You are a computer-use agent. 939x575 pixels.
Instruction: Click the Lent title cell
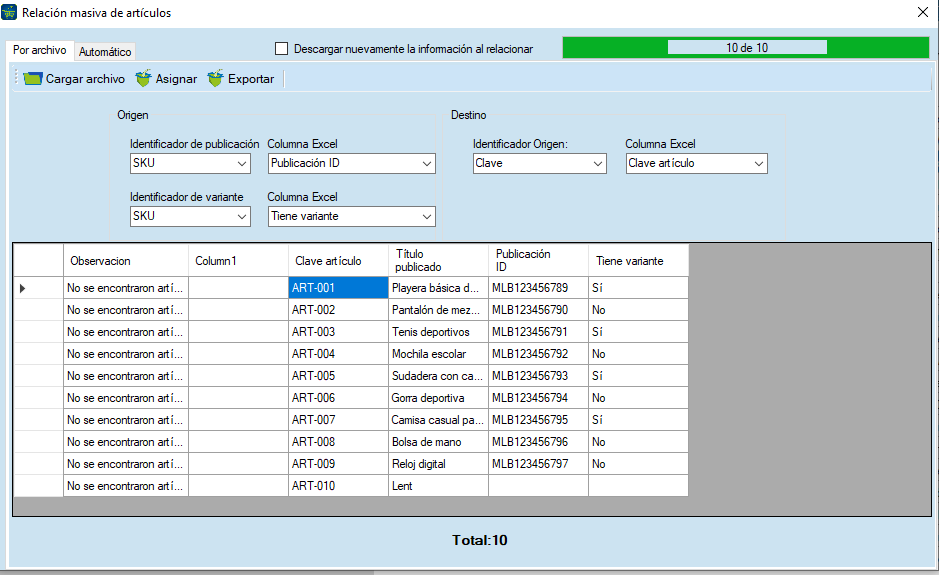[438, 486]
